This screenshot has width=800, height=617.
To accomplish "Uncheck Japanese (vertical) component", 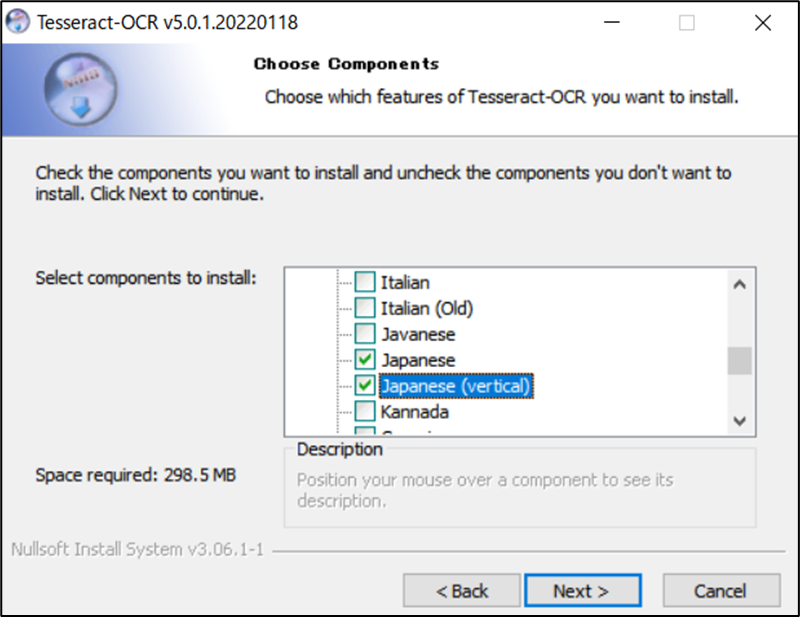I will (366, 386).
